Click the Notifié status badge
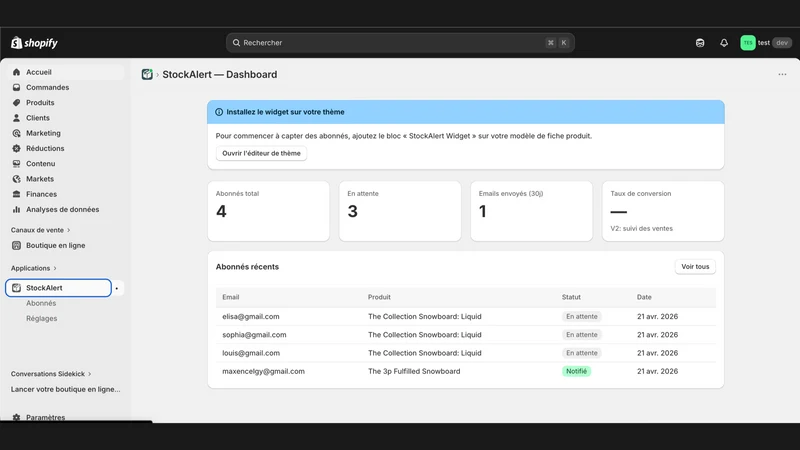Viewport: 800px width, 450px height. (577, 371)
